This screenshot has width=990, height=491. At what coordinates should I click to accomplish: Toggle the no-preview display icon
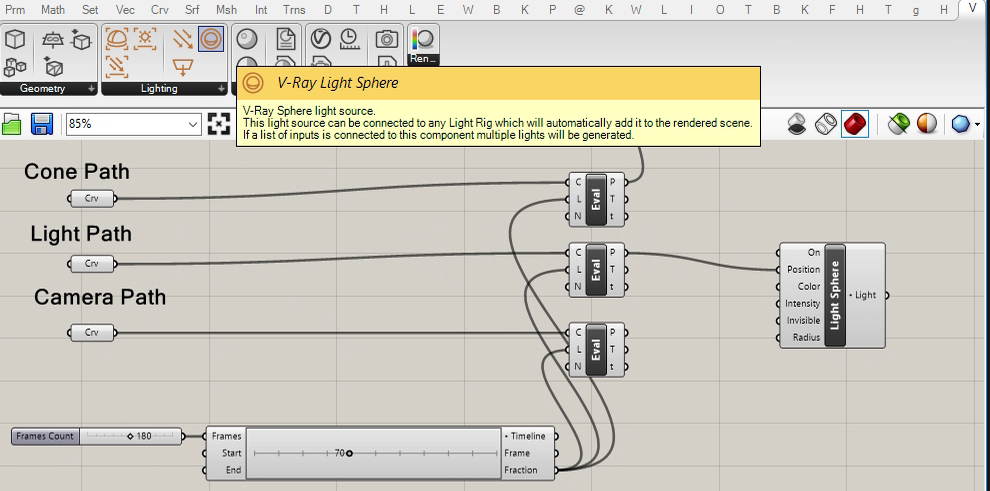797,124
